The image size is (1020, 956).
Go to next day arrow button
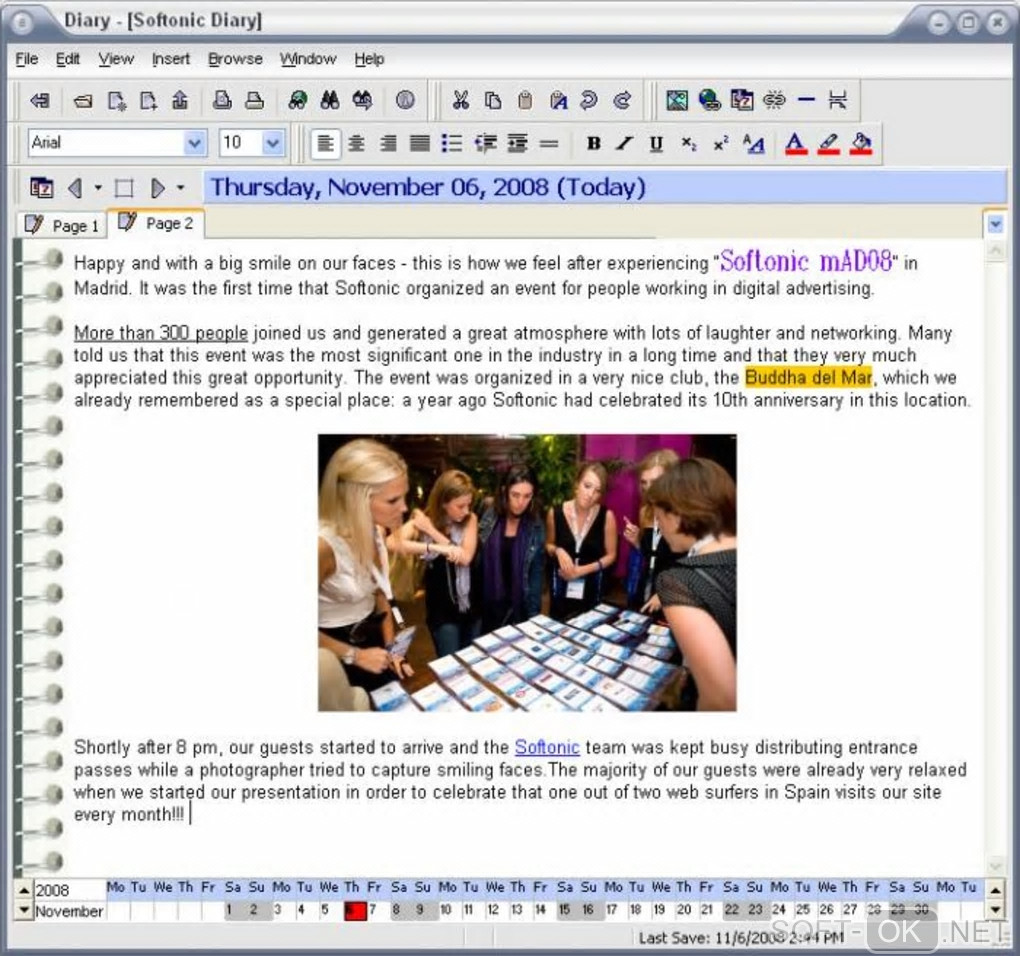coord(158,189)
